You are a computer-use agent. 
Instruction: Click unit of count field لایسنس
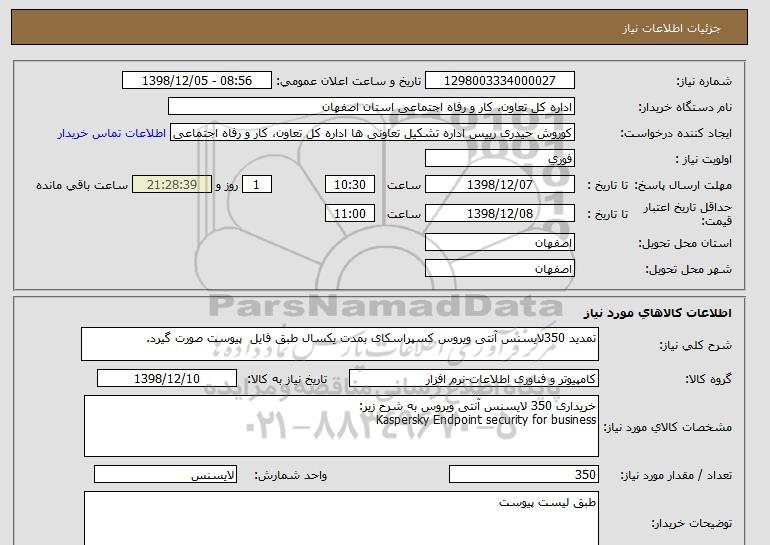coord(165,475)
